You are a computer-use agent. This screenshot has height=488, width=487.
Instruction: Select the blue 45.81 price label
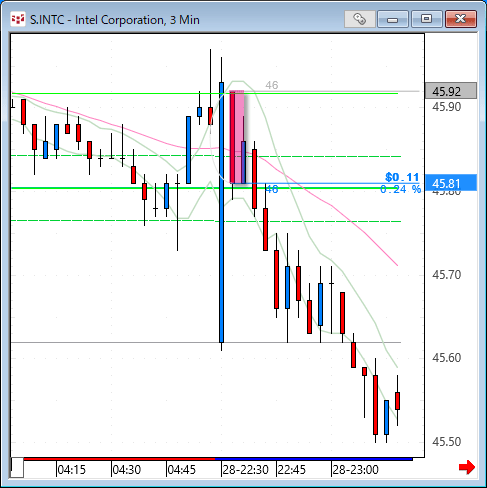[x=451, y=183]
